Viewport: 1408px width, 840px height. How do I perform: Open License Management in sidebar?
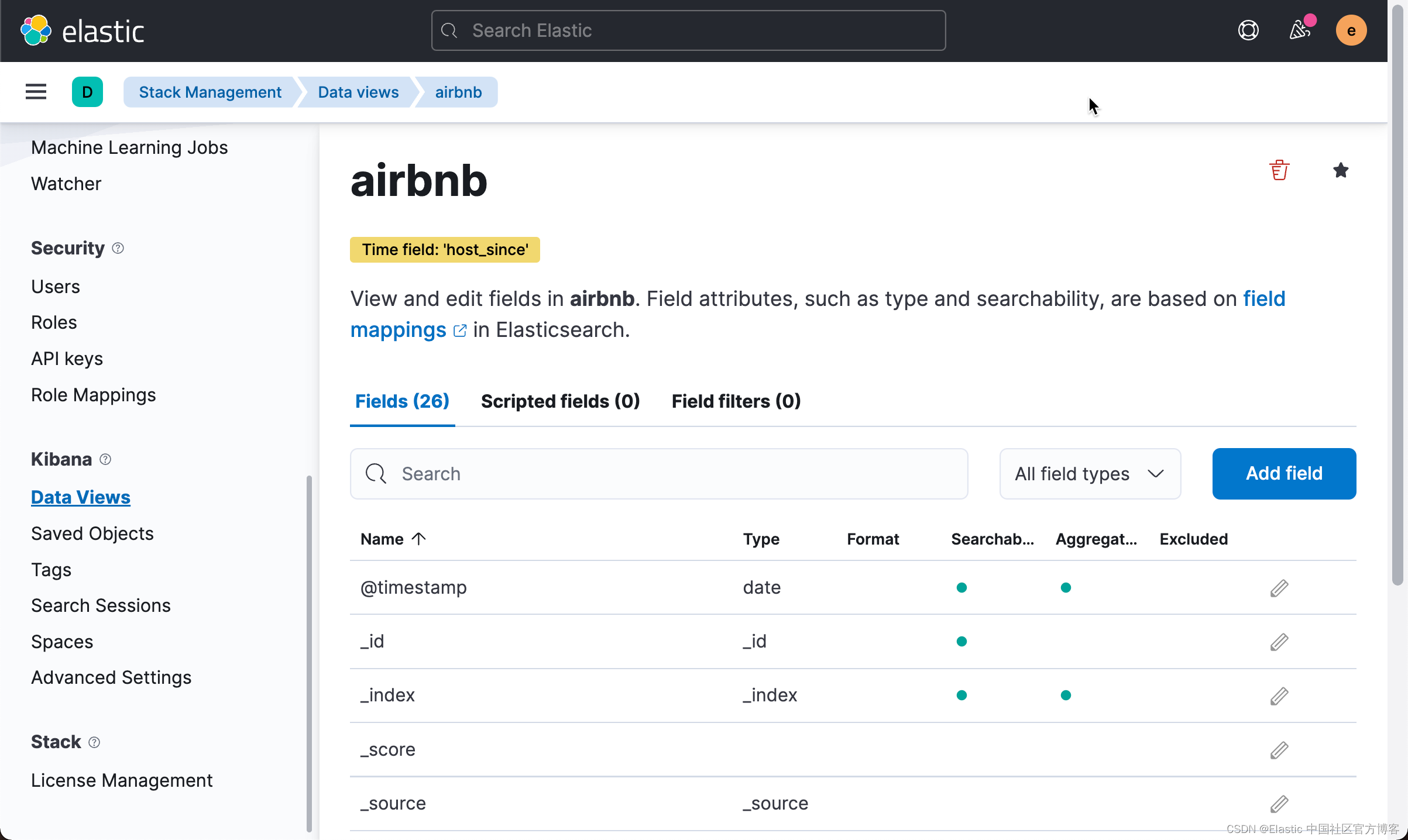[122, 780]
